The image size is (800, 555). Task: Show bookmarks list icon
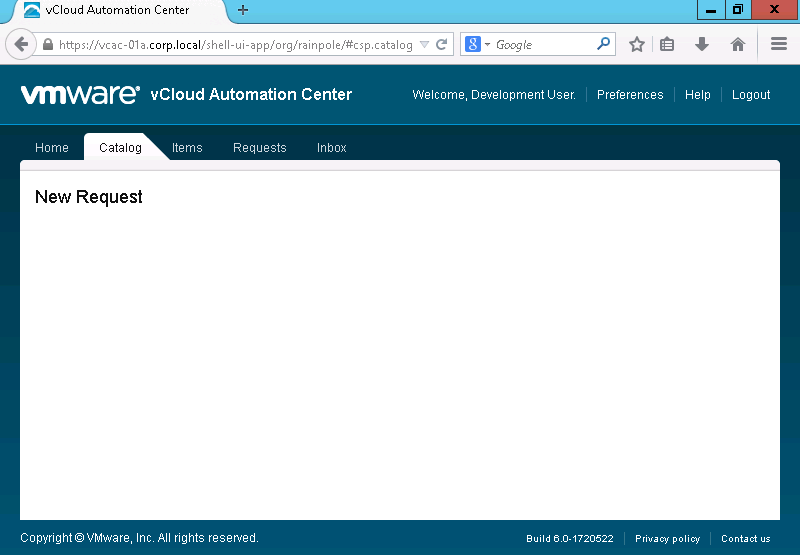[x=667, y=44]
